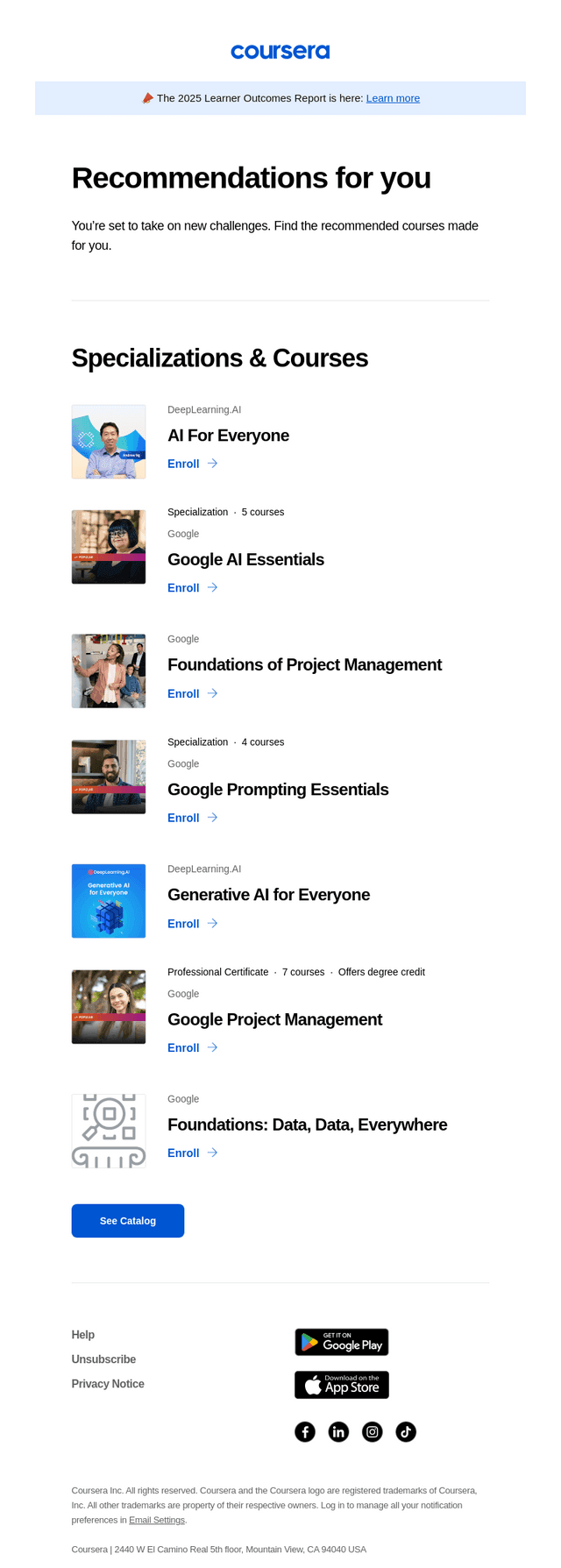Click the See Catalog button
The image size is (561, 1568).
128,1221
